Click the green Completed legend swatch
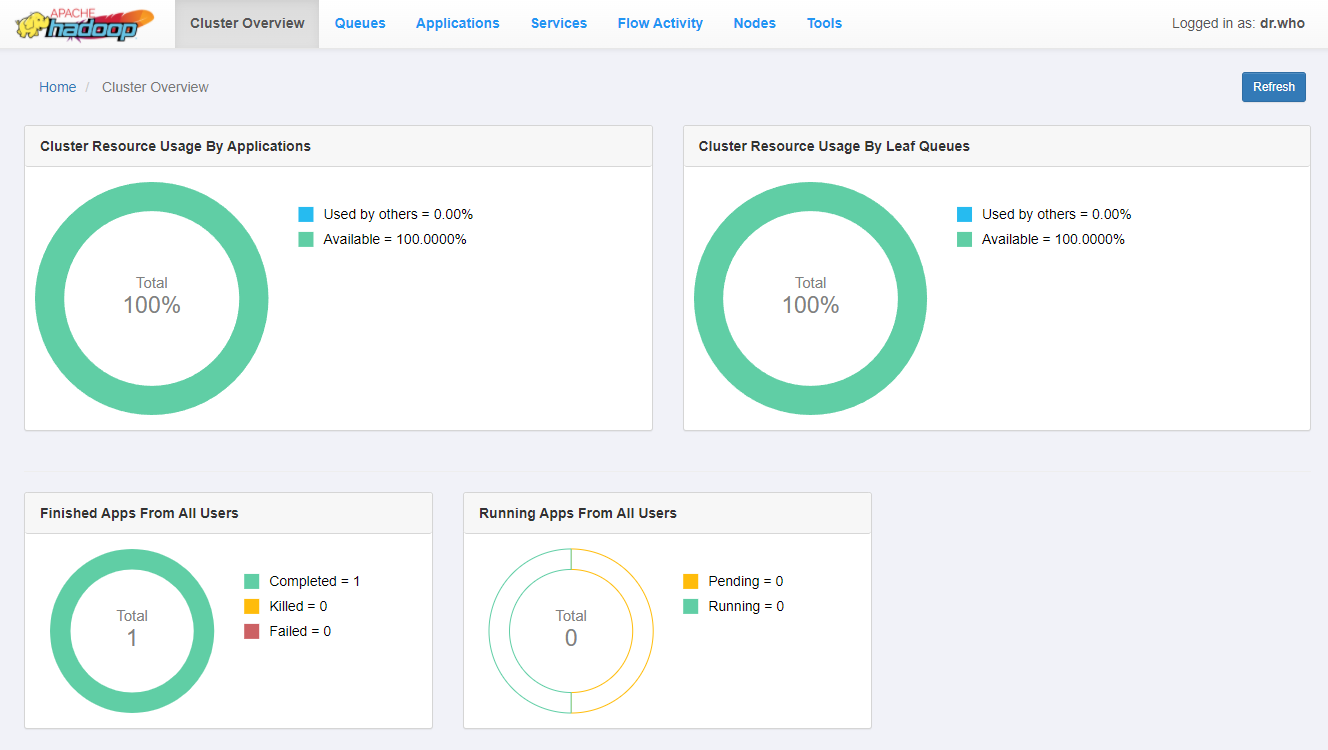 click(252, 581)
